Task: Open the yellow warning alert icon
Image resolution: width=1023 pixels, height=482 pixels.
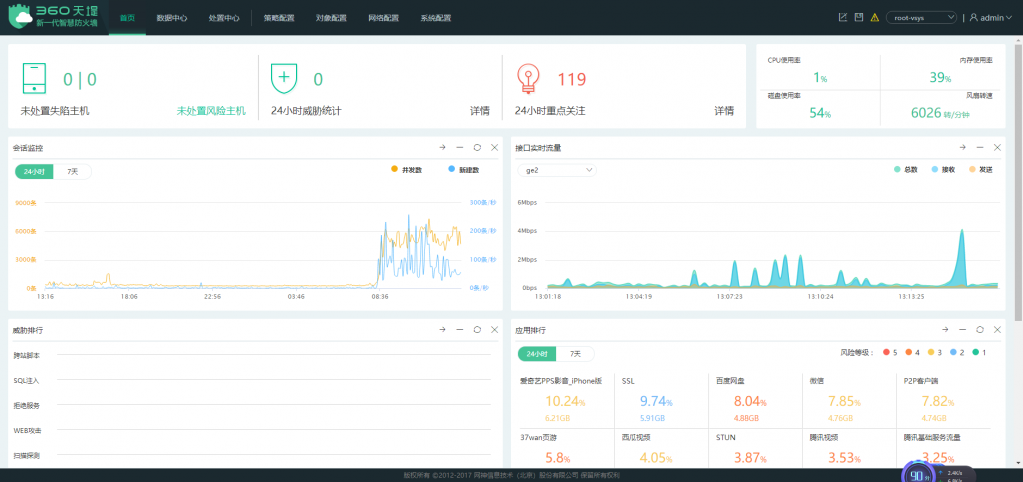Action: tap(875, 17)
